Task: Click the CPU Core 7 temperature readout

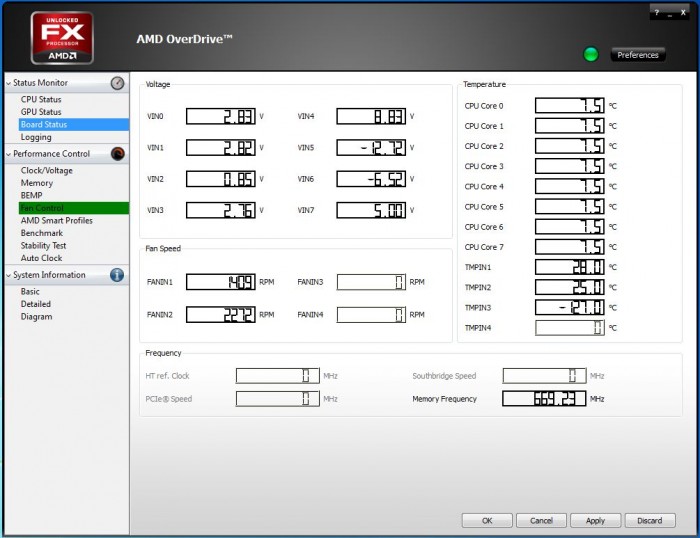Action: tap(570, 246)
